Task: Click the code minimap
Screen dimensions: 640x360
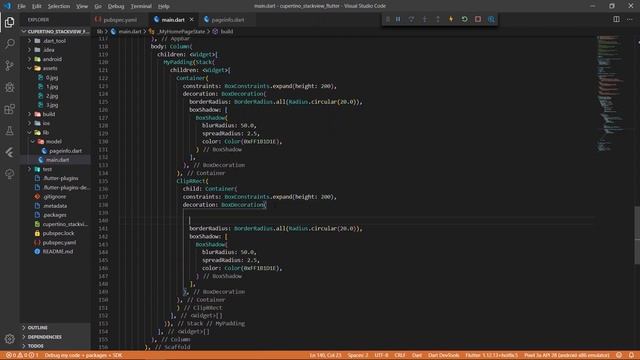Action: click(610, 93)
